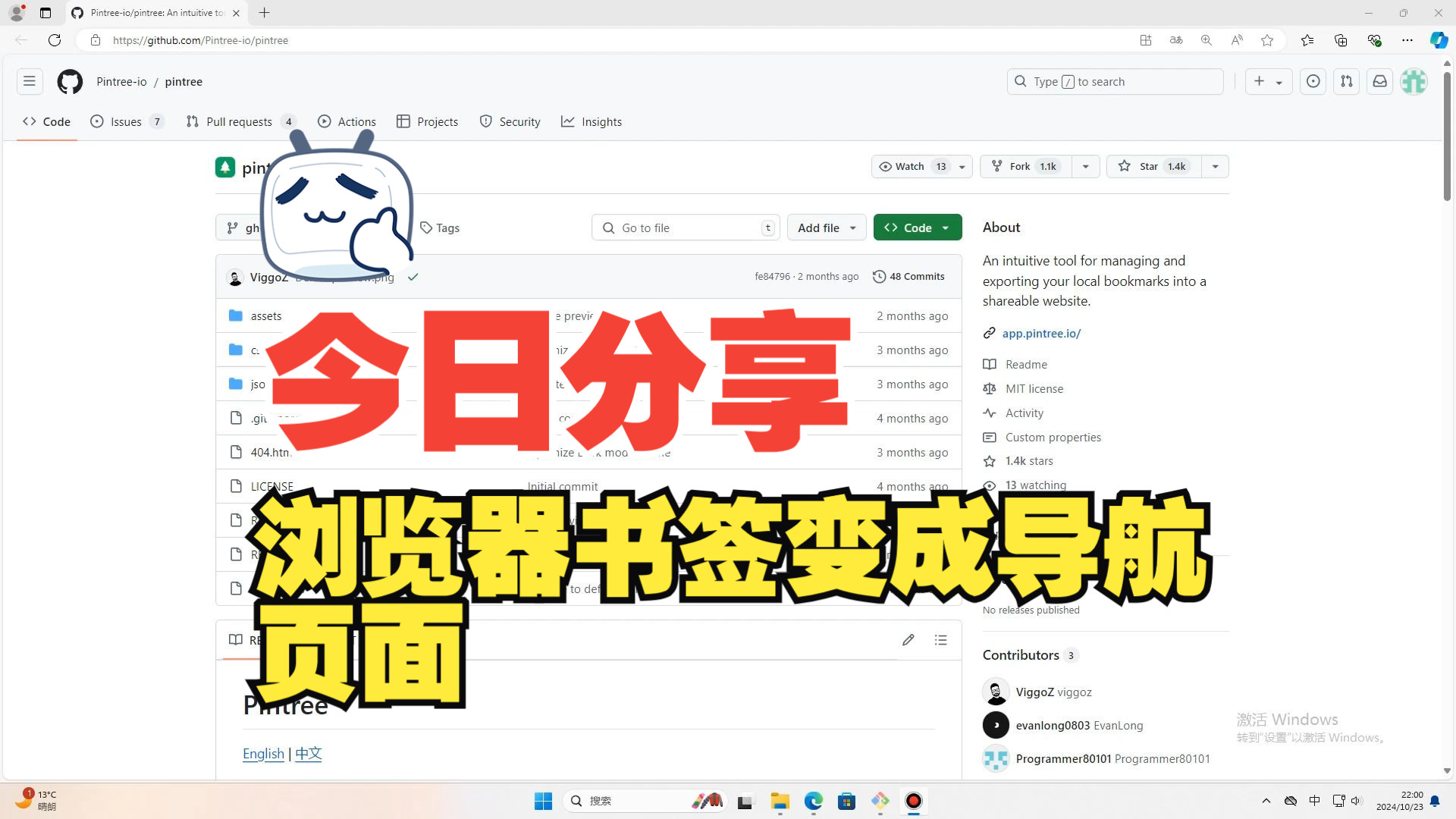The image size is (1456, 819).
Task: Toggle the README table of contents
Action: tap(940, 640)
